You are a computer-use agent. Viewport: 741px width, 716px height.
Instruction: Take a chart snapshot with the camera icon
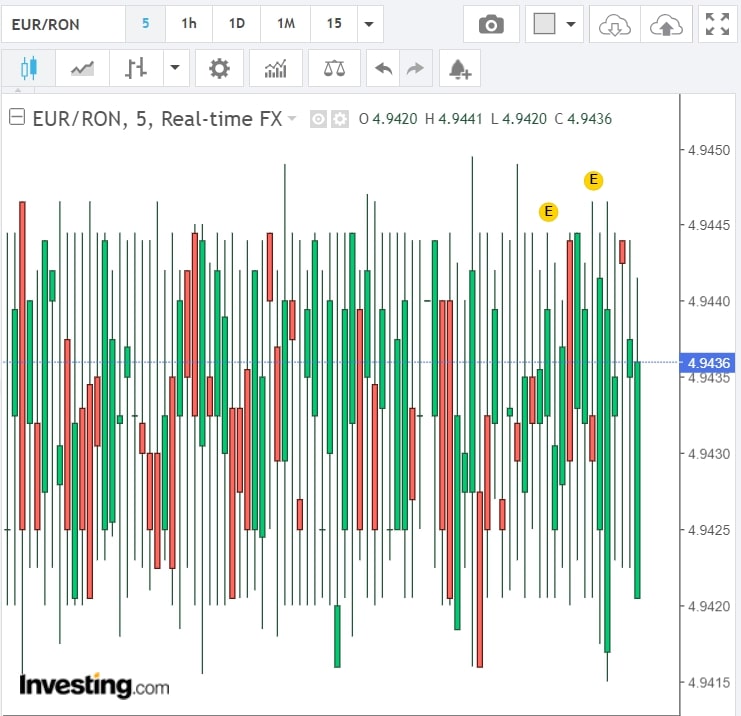pyautogui.click(x=491, y=24)
